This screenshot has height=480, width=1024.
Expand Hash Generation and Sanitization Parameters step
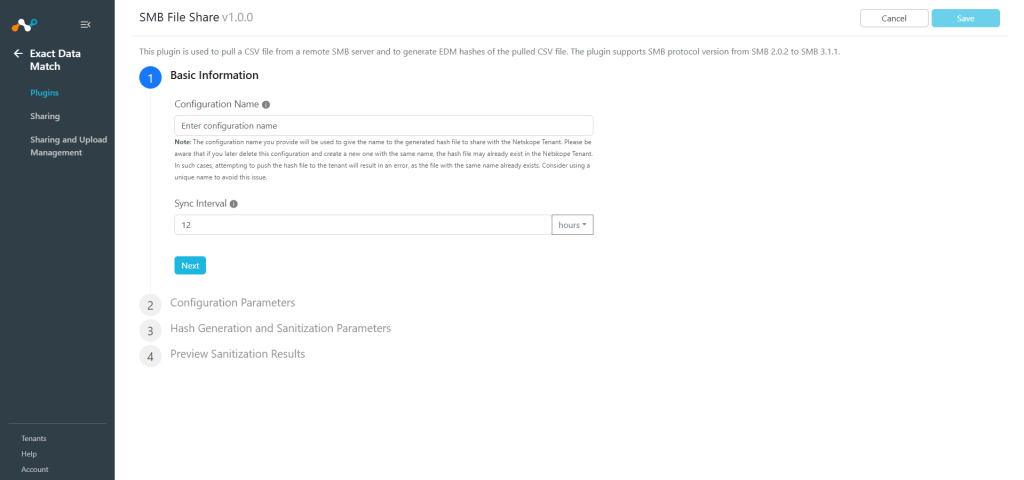pos(280,328)
